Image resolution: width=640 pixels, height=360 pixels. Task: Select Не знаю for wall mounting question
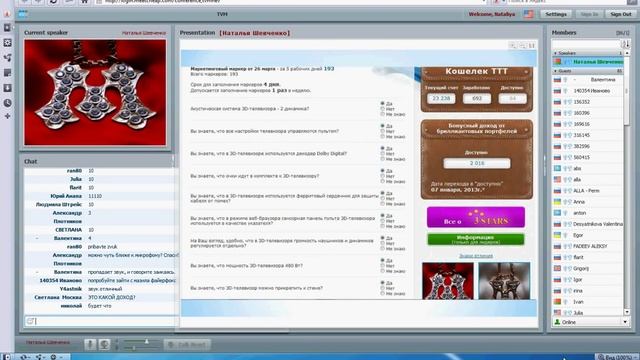[x=382, y=293]
